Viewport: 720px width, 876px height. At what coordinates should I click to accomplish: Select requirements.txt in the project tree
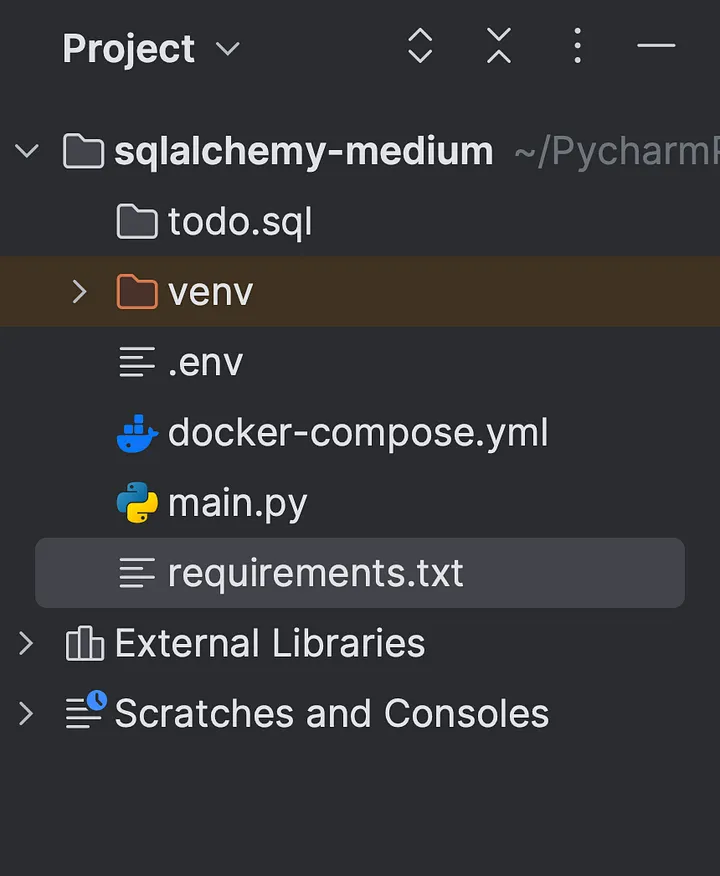pos(316,572)
